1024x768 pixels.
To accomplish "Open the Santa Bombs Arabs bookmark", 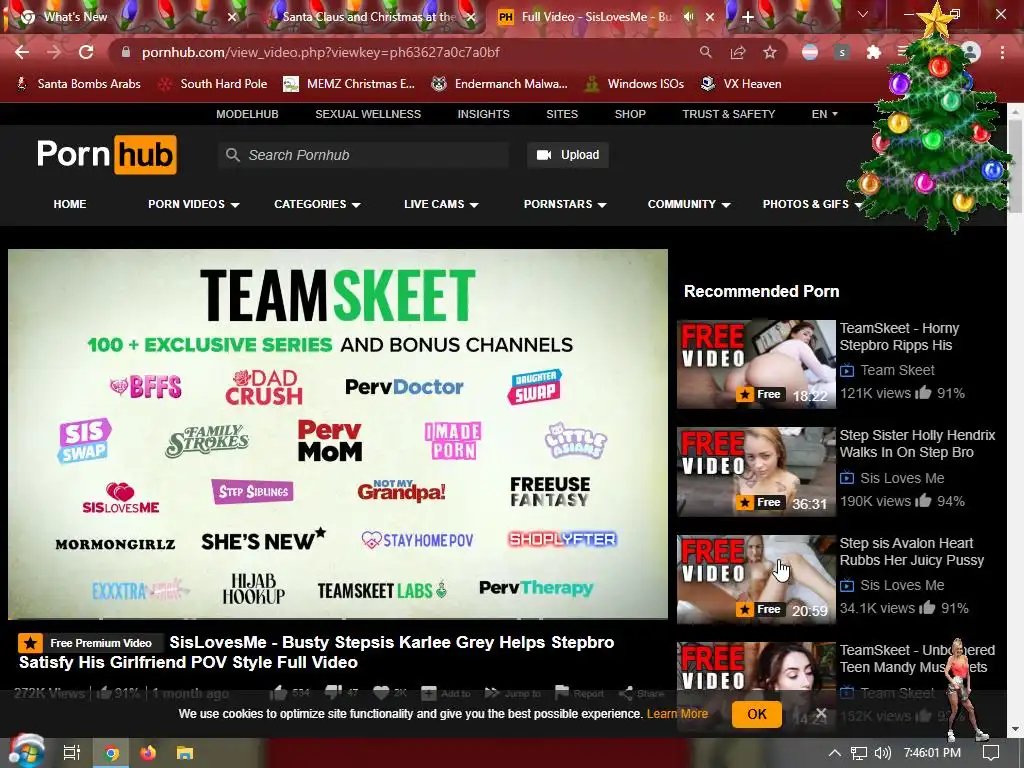I will pos(78,84).
